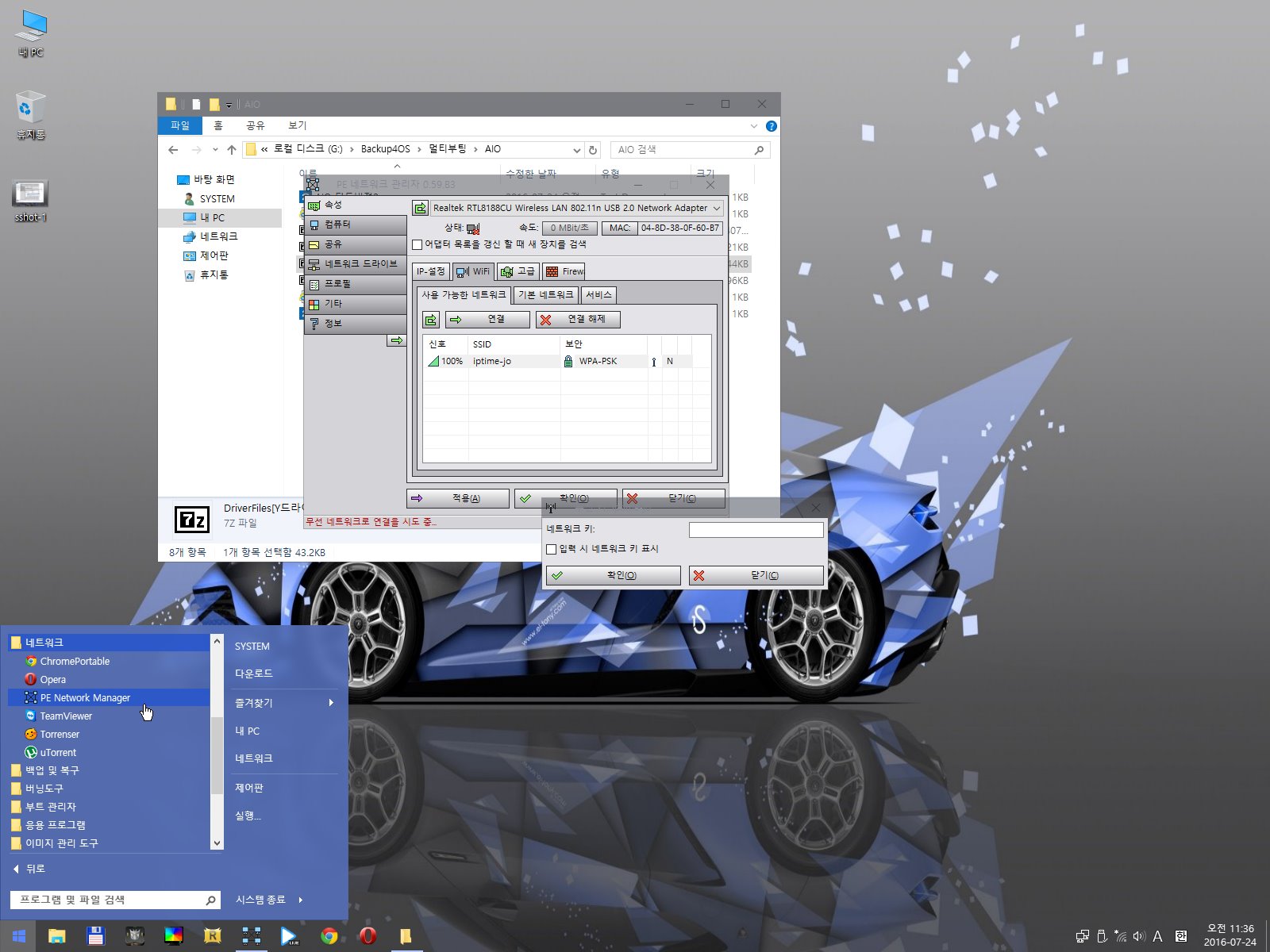Image resolution: width=1270 pixels, height=952 pixels.
Task: Open the 공유 section in sidebar
Action: 356,244
